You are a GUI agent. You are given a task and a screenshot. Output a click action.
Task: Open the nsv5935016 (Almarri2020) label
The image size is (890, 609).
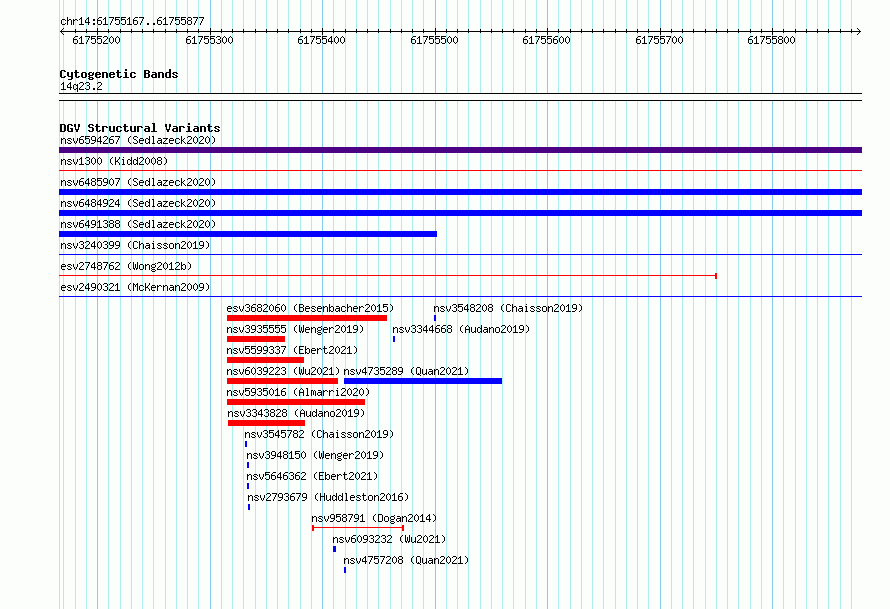tap(298, 392)
